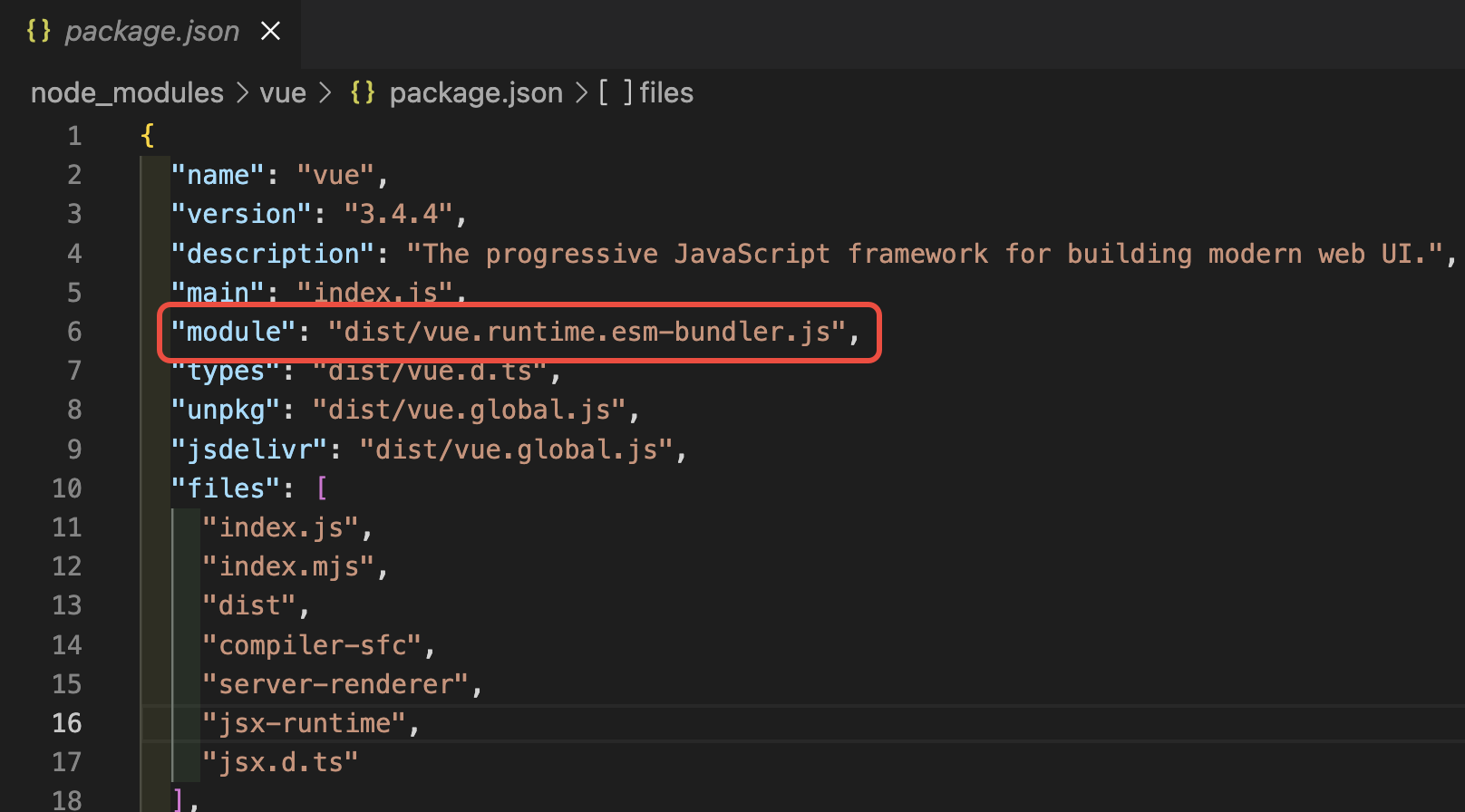This screenshot has width=1465, height=812.
Task: Click the "files" key on line 10
Action: pos(226,488)
